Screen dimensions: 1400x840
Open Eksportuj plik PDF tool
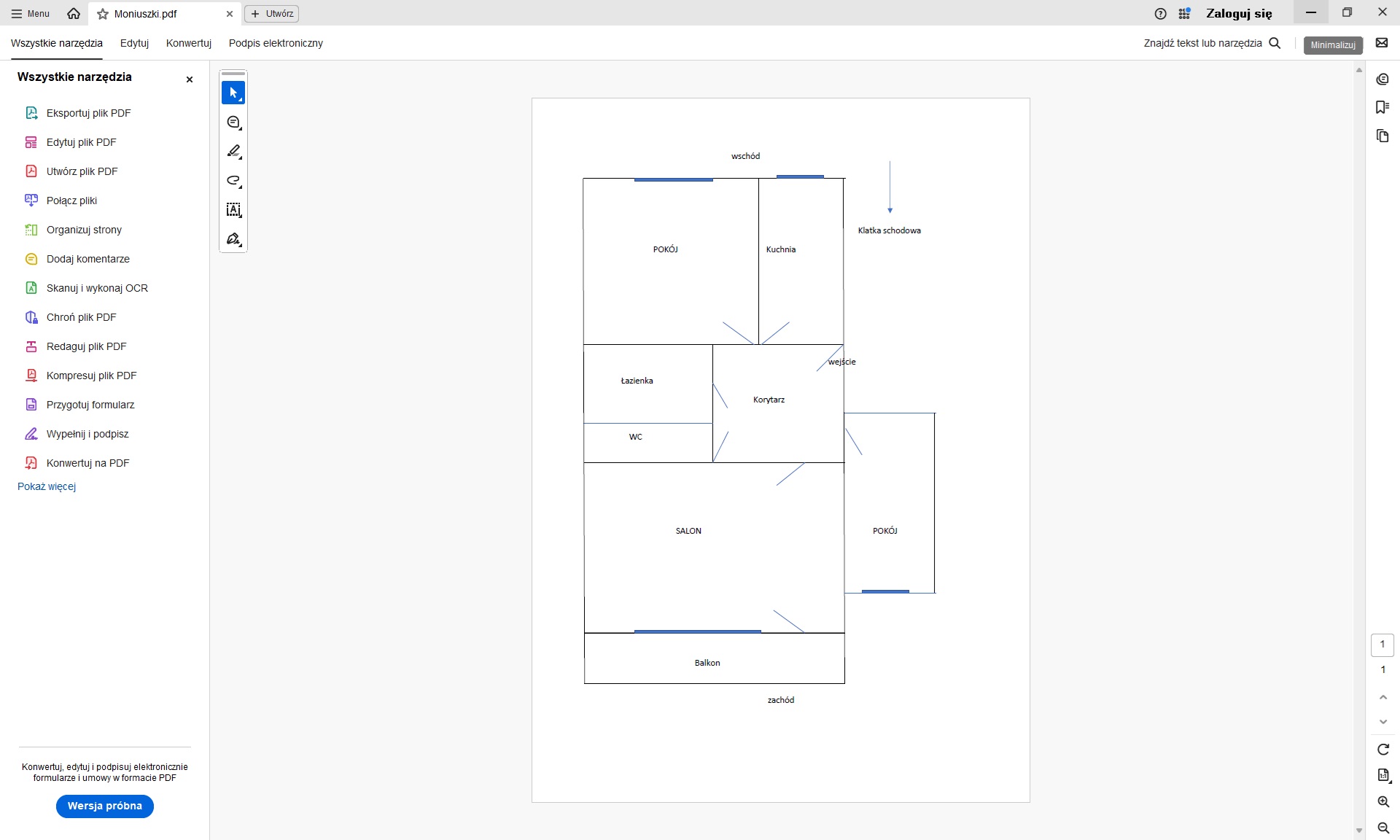tap(88, 113)
